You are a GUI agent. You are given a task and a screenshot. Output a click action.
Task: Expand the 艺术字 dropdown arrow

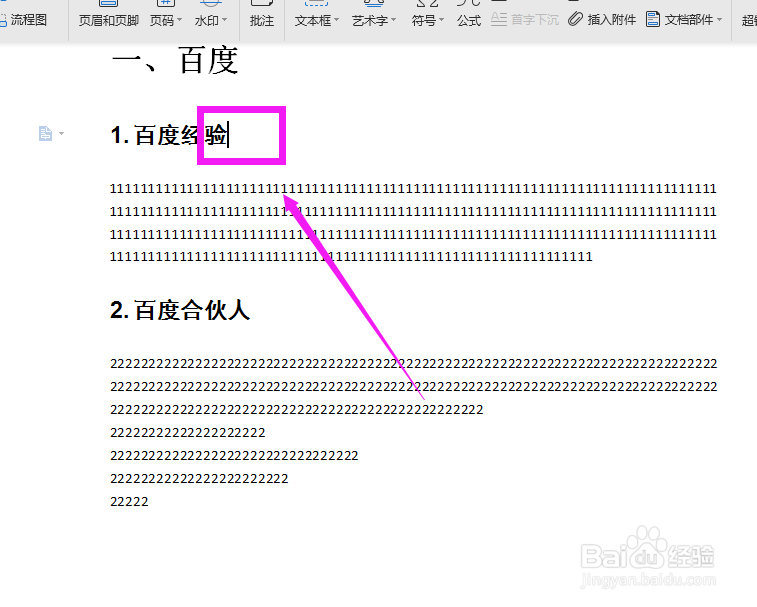(393, 20)
